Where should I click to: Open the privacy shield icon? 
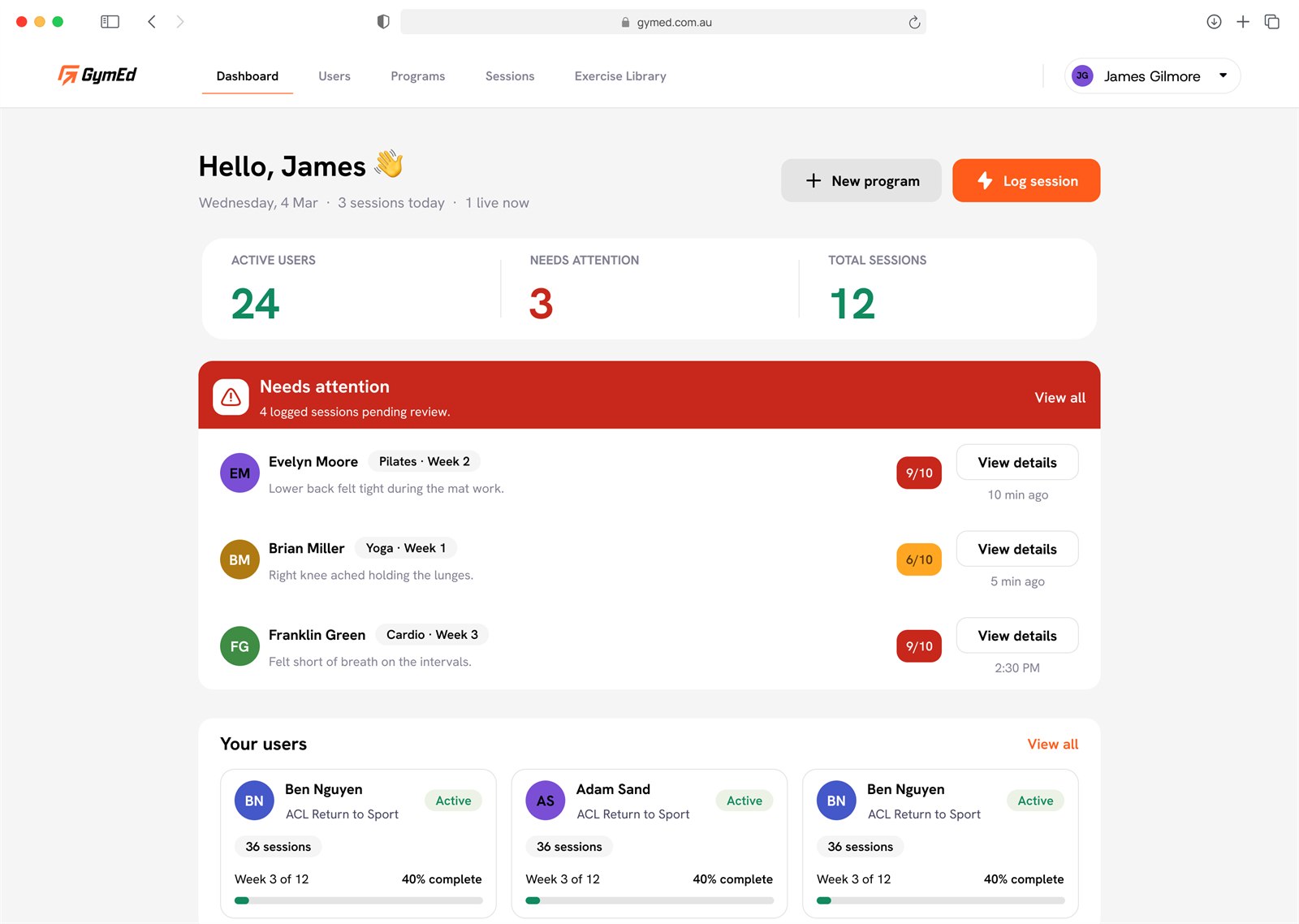383,22
